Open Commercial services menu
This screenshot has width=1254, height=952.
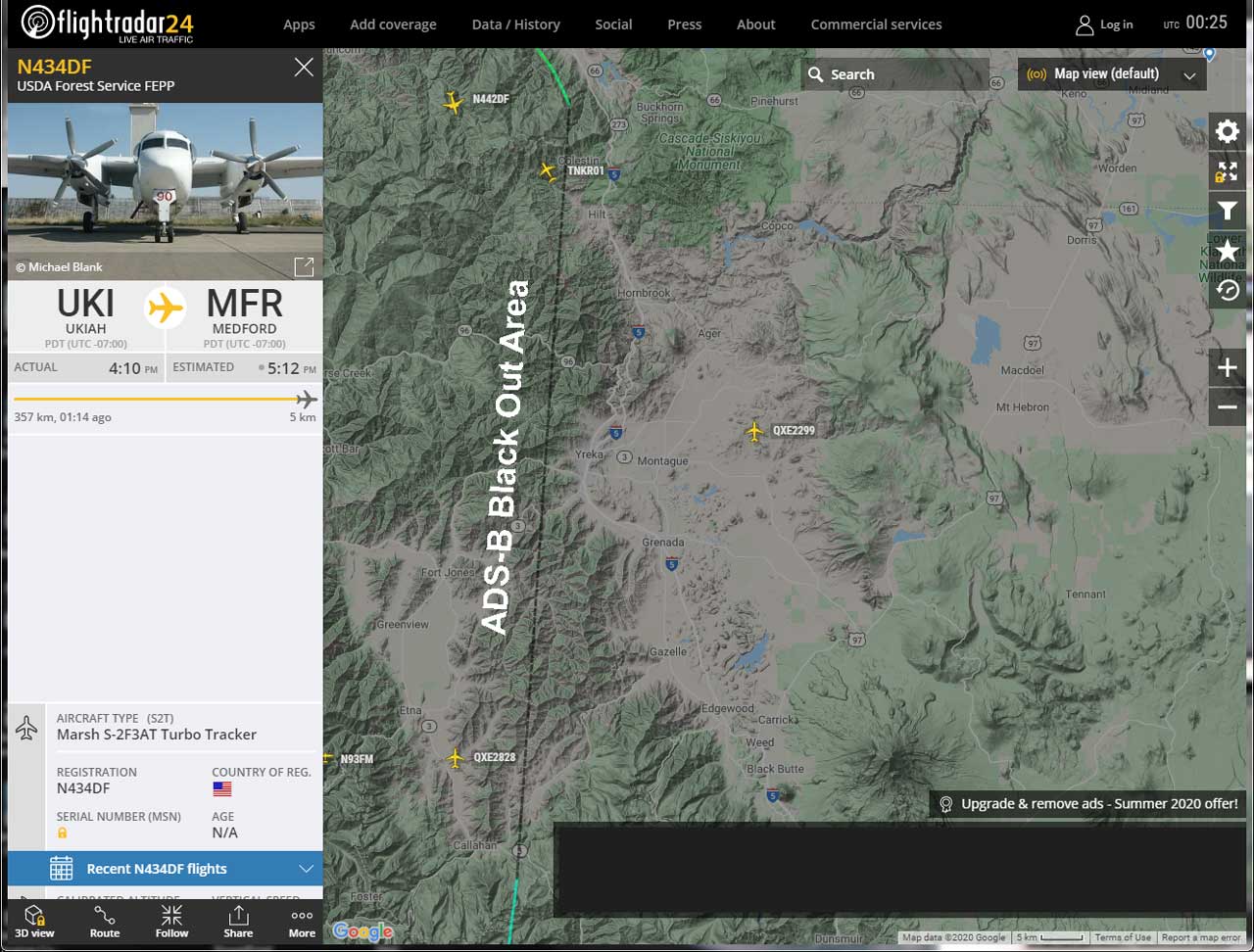[876, 24]
